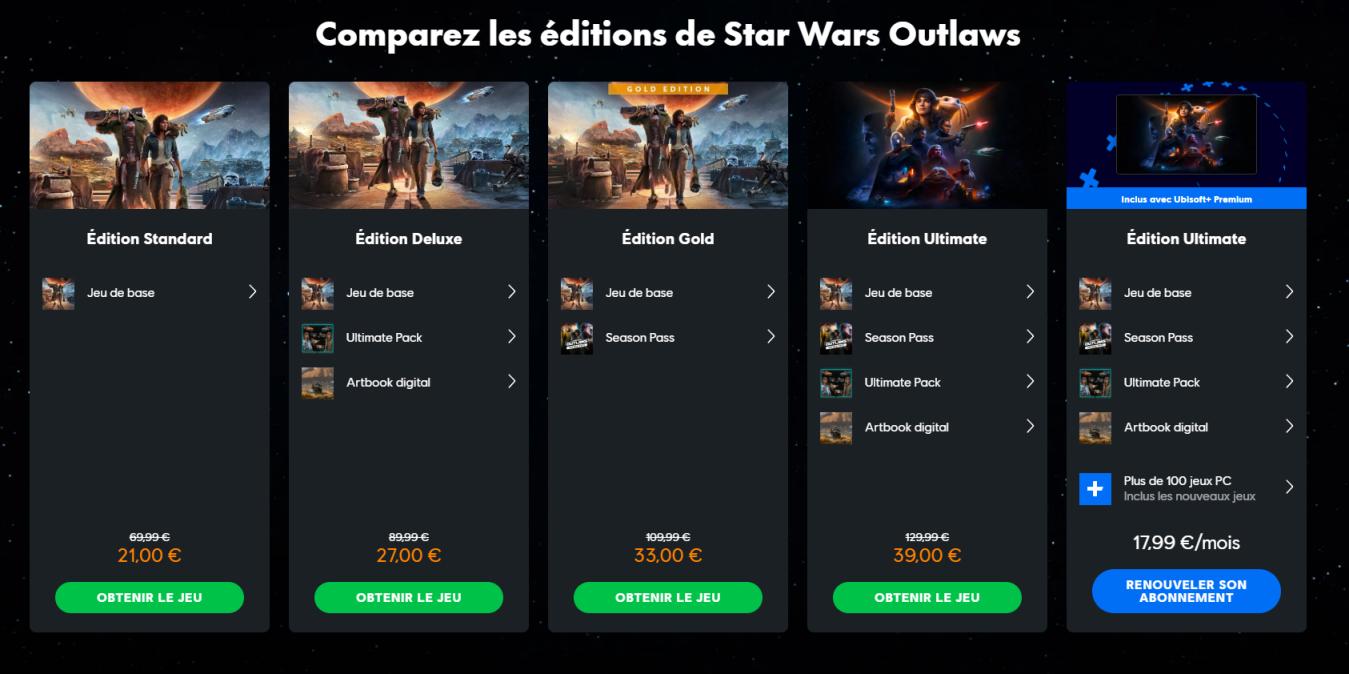Click the Jeu de base icon in Édition Standard
The width and height of the screenshot is (1349, 674).
coord(58,293)
